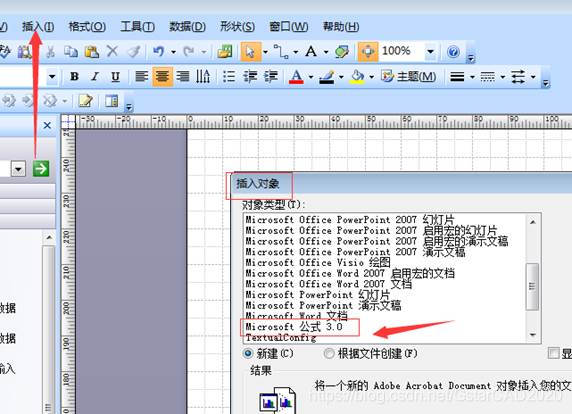Open the Undo history dropdown arrow
The height and width of the screenshot is (414, 572).
174,52
